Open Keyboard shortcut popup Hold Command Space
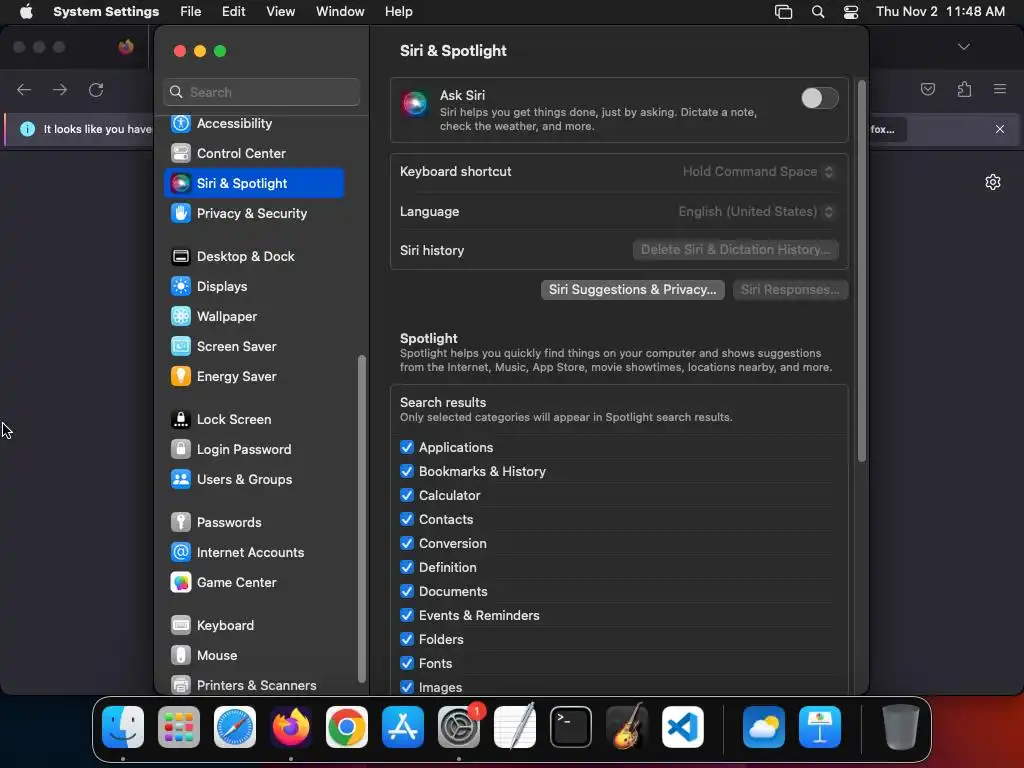This screenshot has width=1024, height=768. point(758,172)
